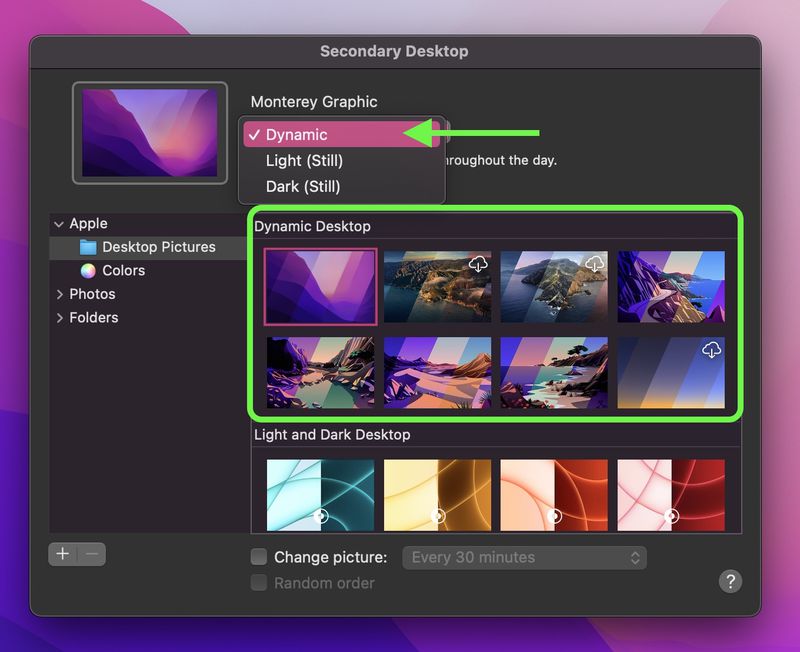Image resolution: width=800 pixels, height=652 pixels.
Task: Click download arrow on red Light/Dark wallpaper
Action: [x=671, y=516]
